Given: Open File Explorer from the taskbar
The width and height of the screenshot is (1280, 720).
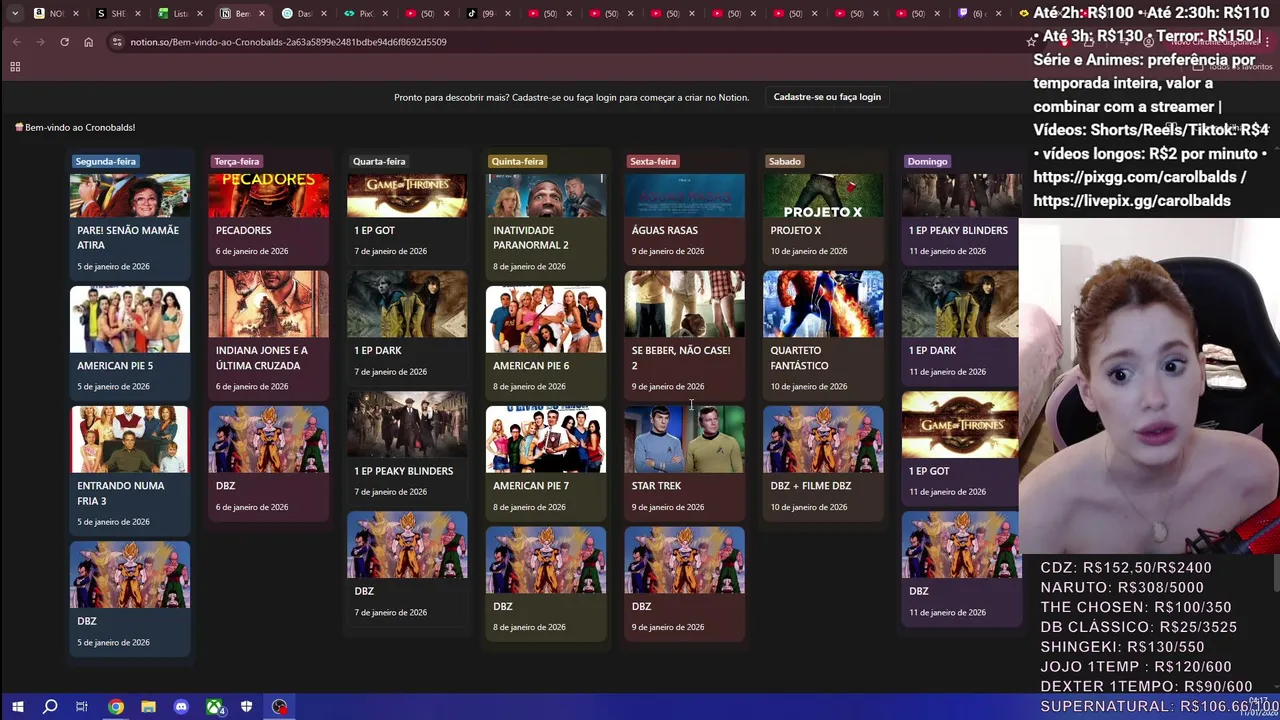Looking at the screenshot, I should click(148, 707).
